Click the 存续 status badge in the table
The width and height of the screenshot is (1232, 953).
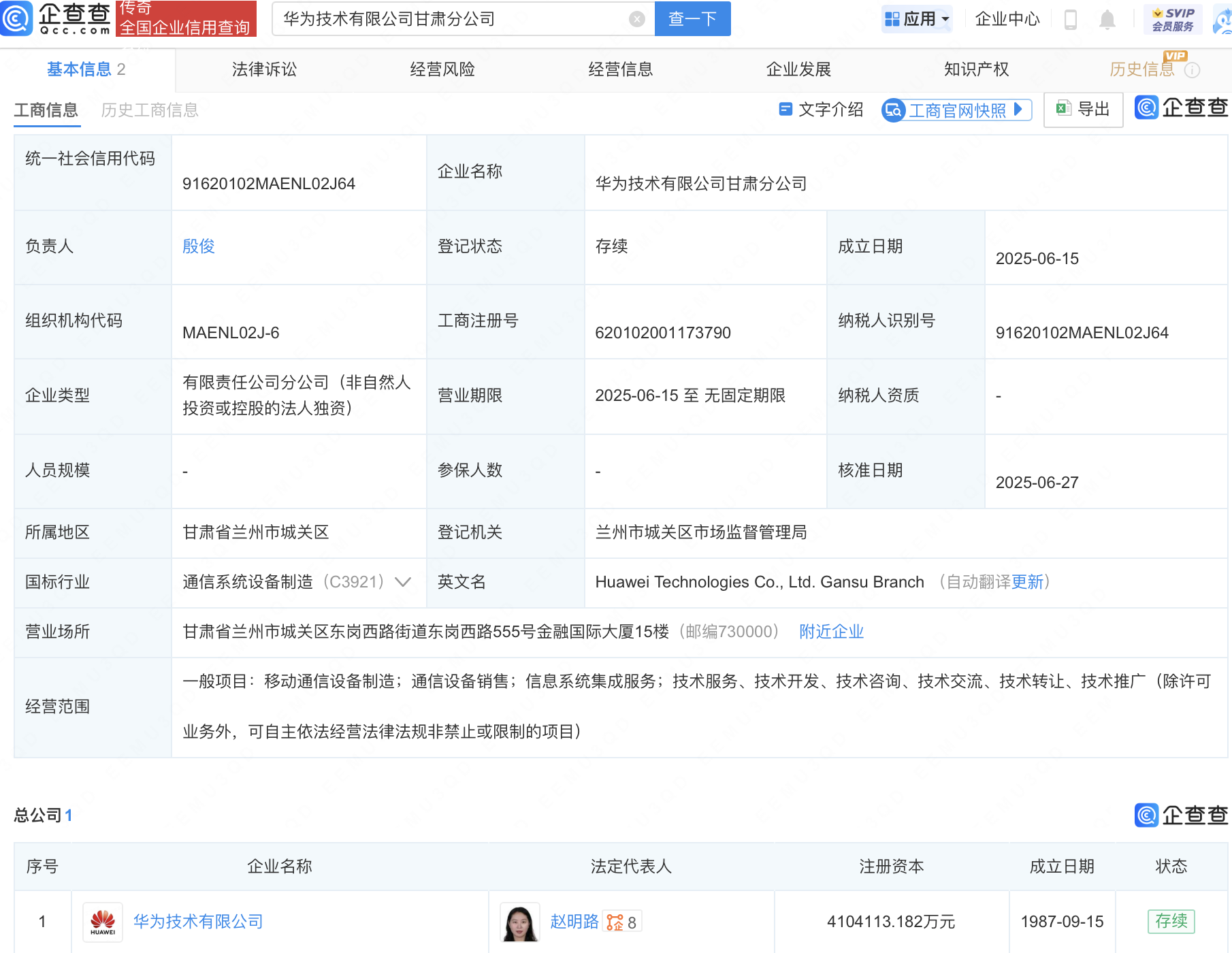1171,922
